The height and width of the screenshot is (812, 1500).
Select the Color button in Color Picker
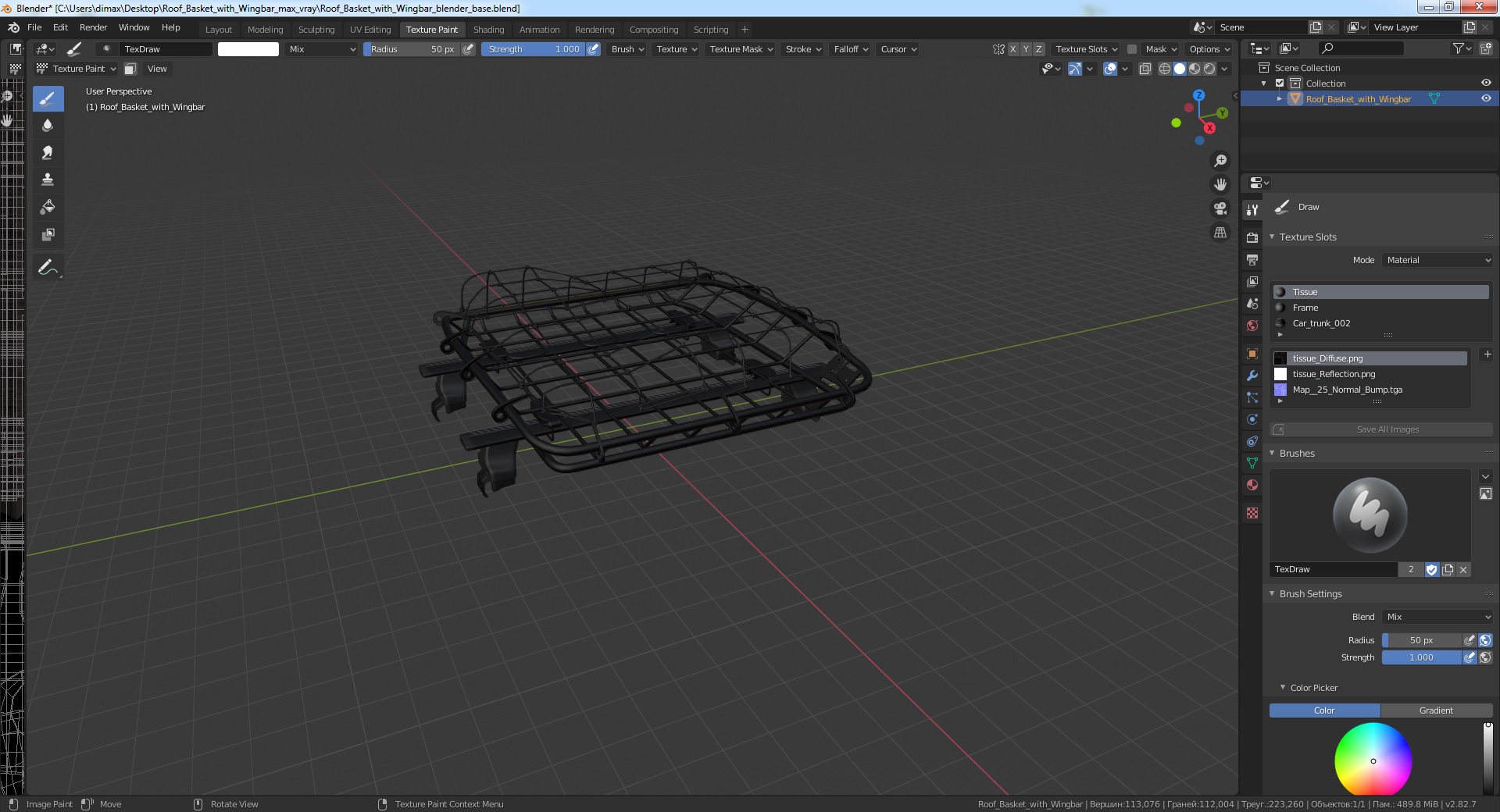click(x=1324, y=710)
